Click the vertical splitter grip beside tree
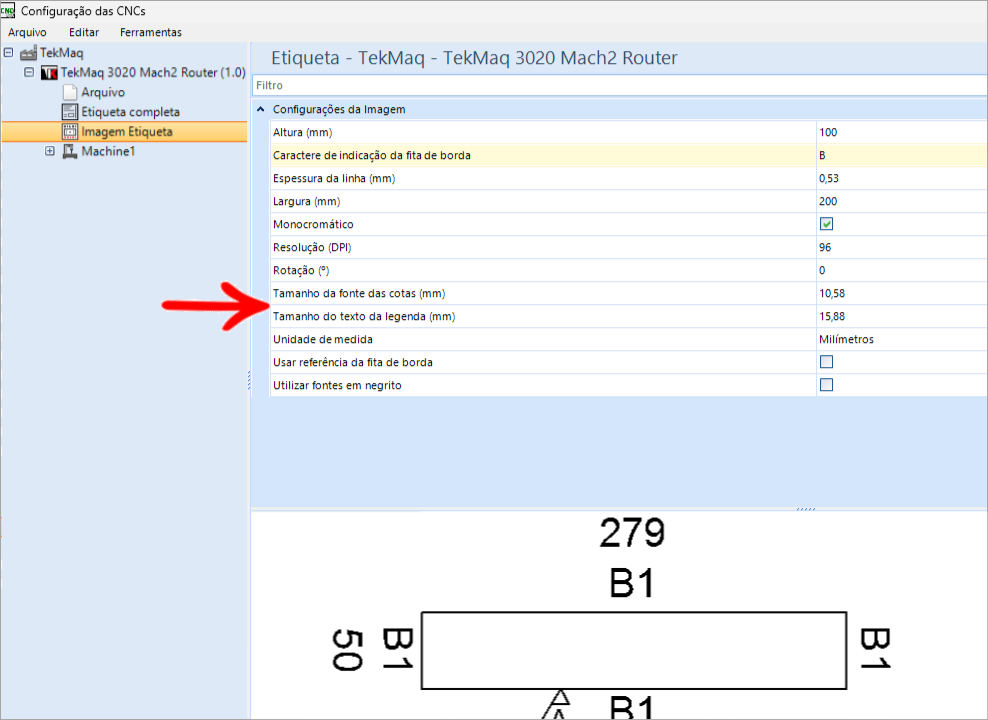The image size is (988, 720). [x=249, y=380]
